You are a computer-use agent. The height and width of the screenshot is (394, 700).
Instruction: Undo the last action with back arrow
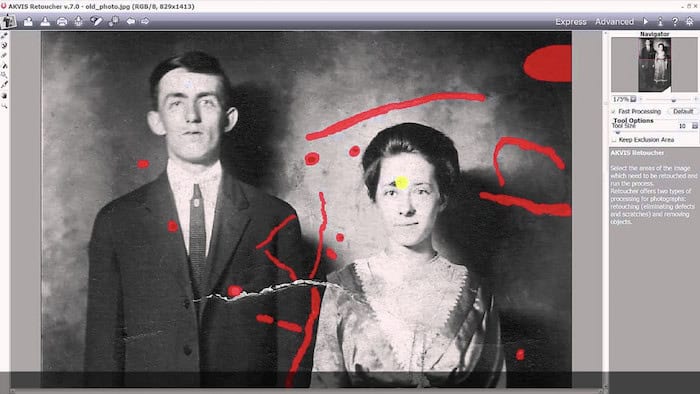130,21
